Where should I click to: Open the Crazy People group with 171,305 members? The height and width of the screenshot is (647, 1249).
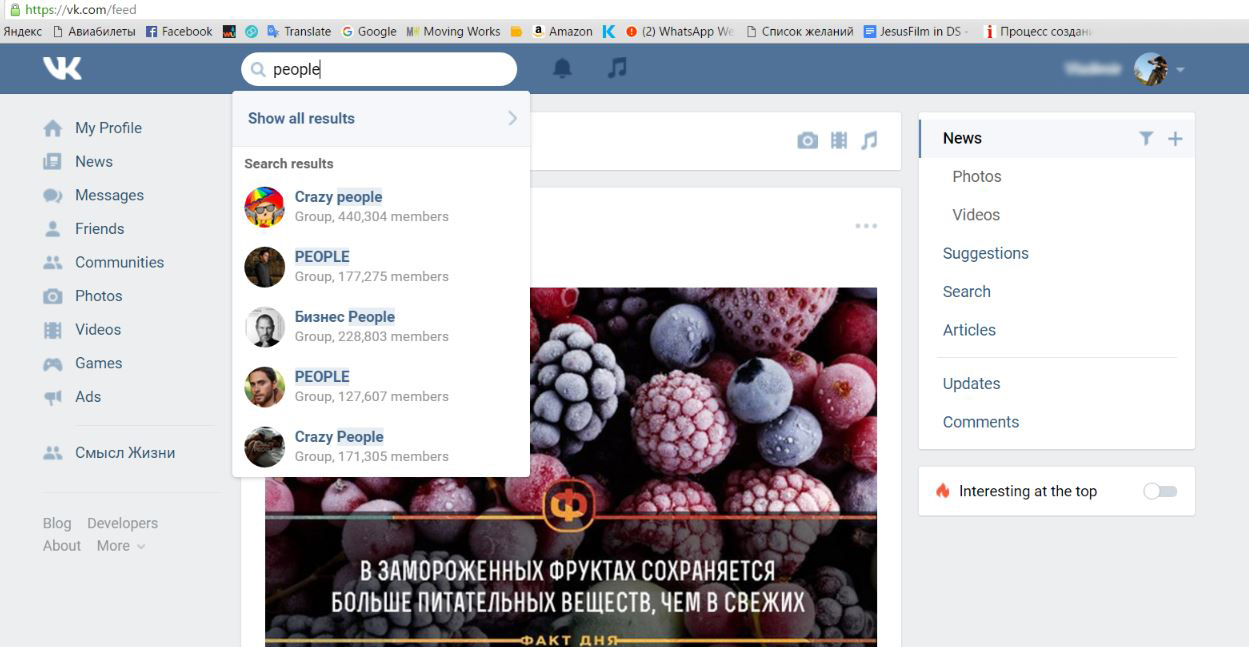click(381, 446)
